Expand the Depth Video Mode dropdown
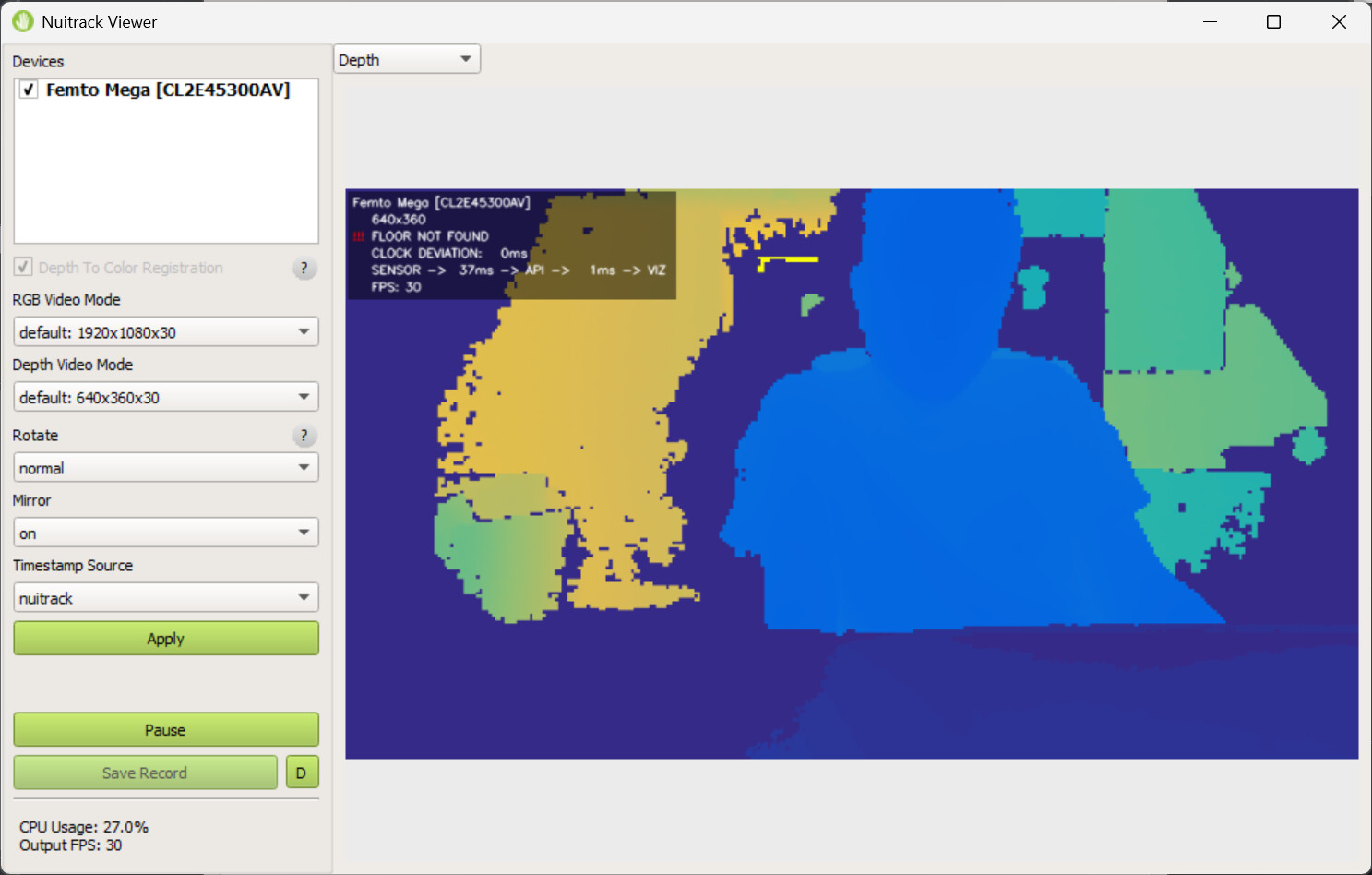Screen dimensions: 1372x875 [x=166, y=398]
